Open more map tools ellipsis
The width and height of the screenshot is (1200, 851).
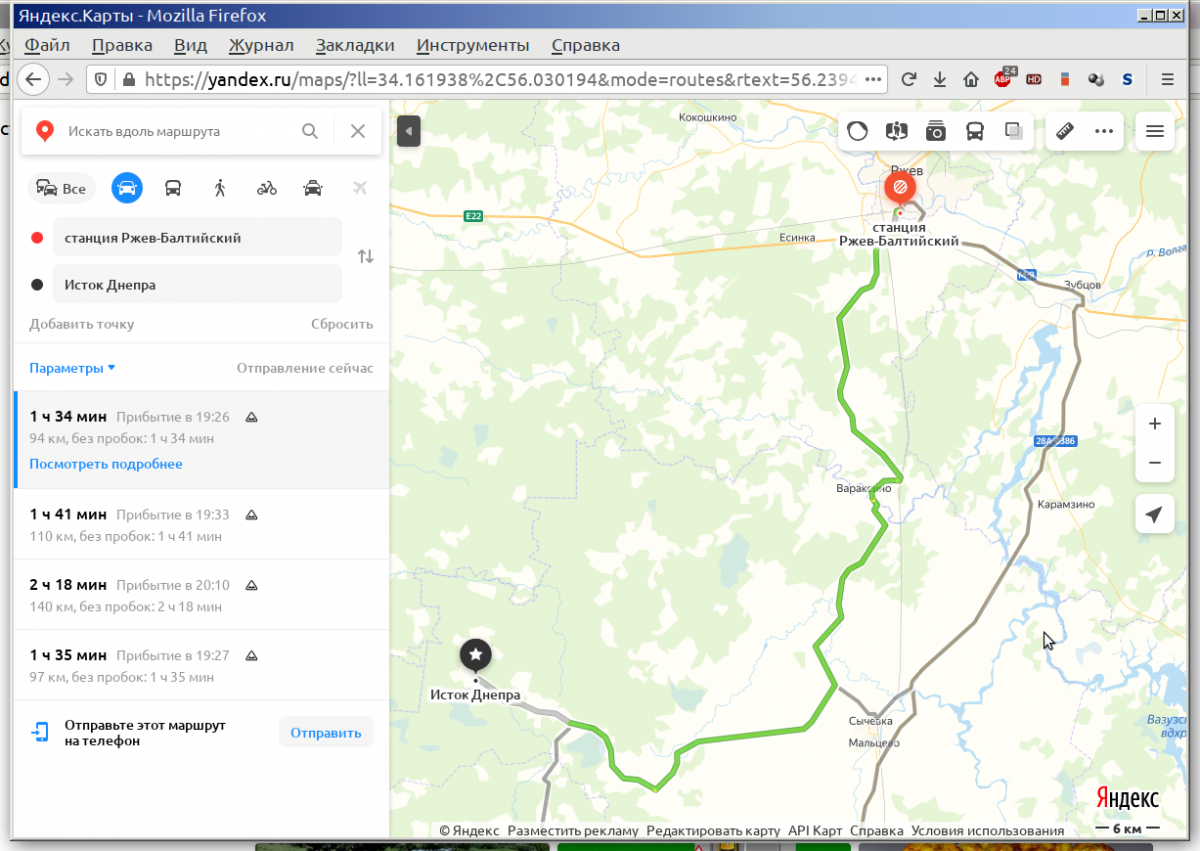(x=1104, y=131)
